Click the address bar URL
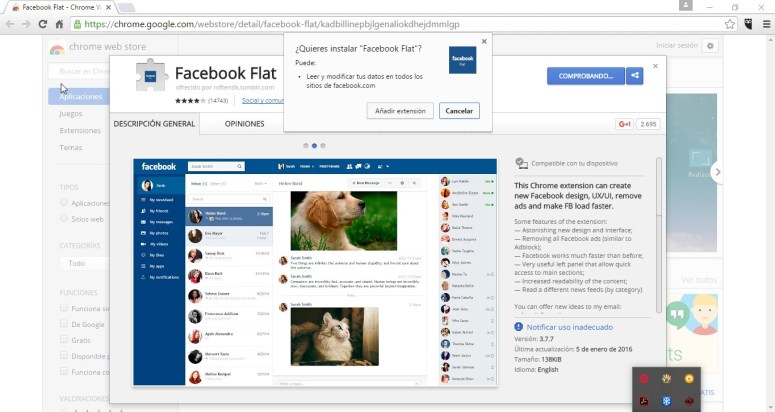Viewport: 775px width, 412px height. [x=272, y=24]
